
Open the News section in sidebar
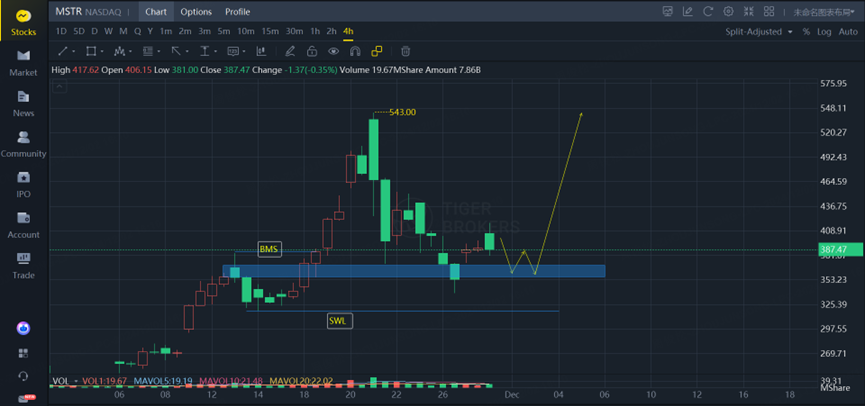23,104
